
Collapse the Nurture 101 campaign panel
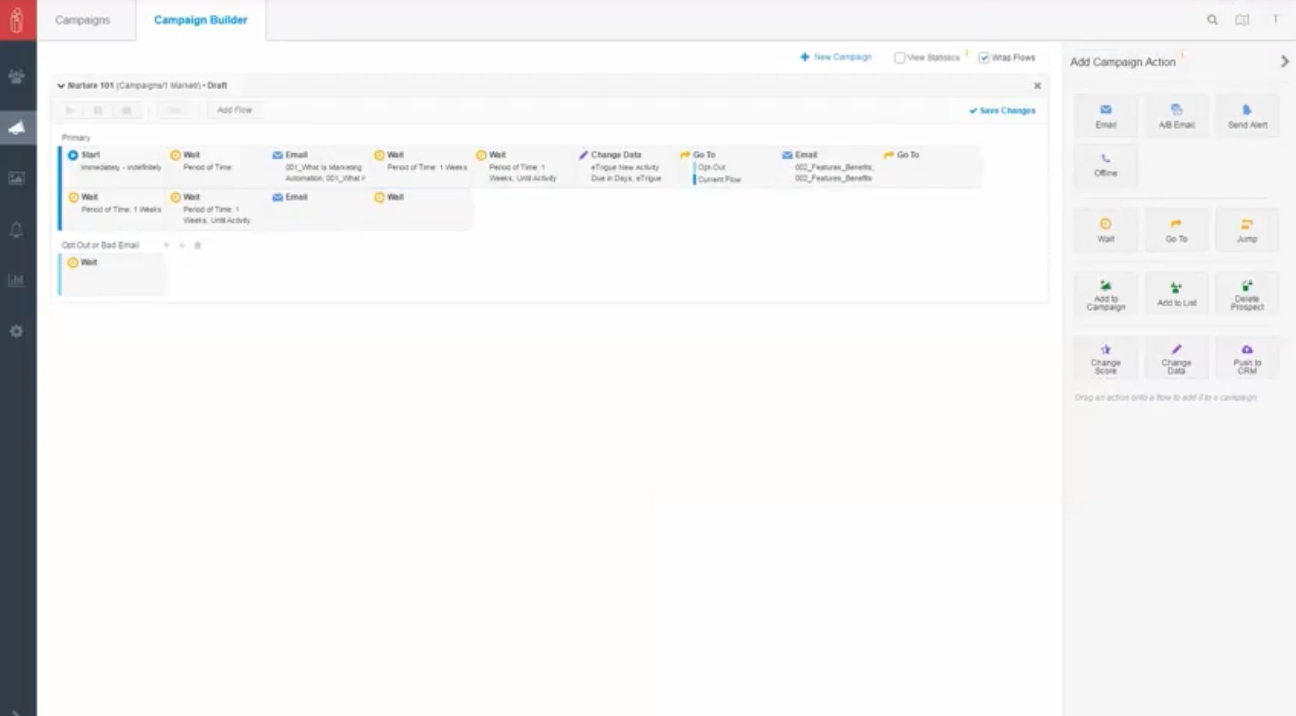(61, 86)
